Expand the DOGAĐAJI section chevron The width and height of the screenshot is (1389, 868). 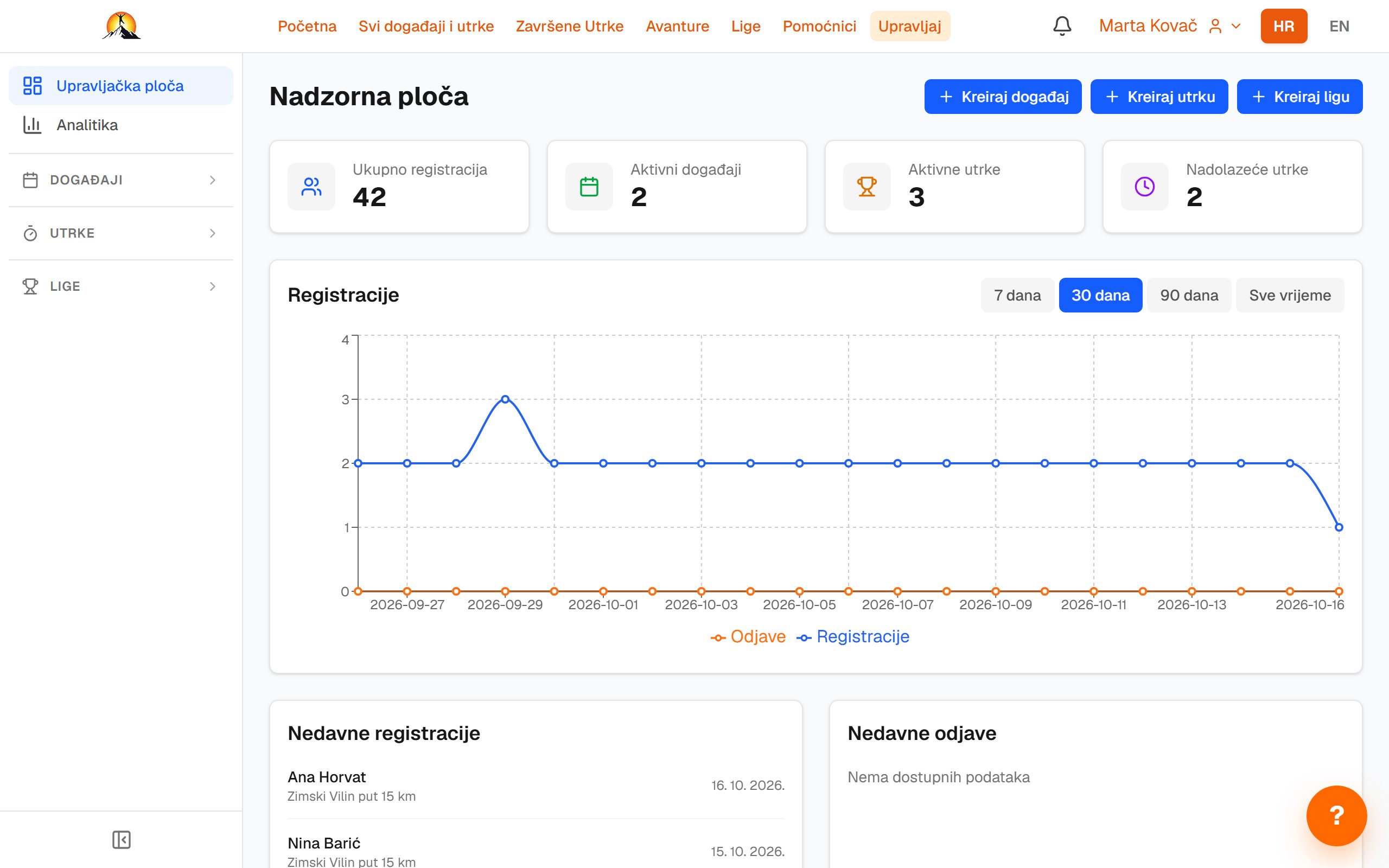tap(212, 180)
